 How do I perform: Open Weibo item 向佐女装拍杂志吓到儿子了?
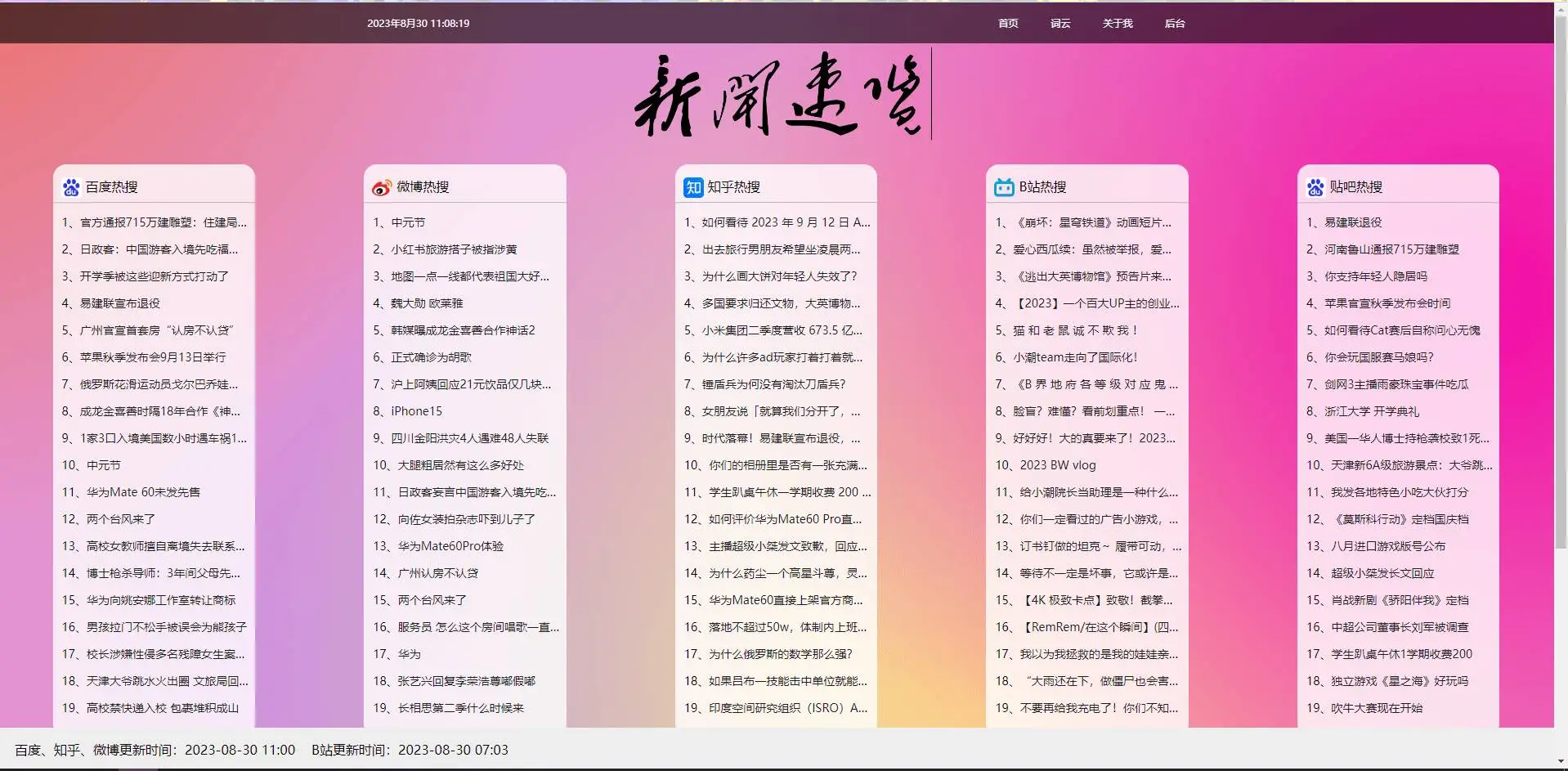pos(455,519)
